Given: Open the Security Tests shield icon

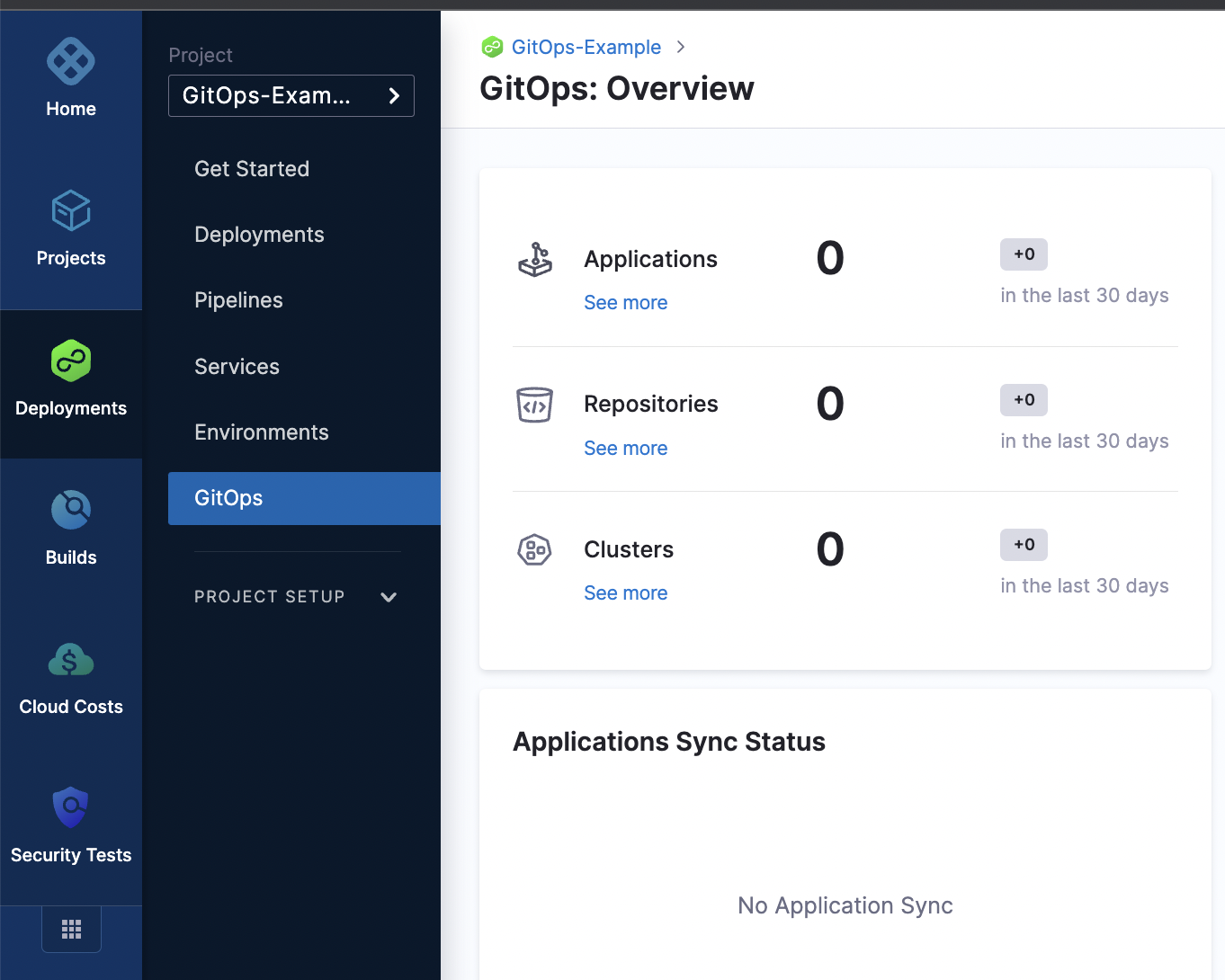Looking at the screenshot, I should (x=71, y=807).
